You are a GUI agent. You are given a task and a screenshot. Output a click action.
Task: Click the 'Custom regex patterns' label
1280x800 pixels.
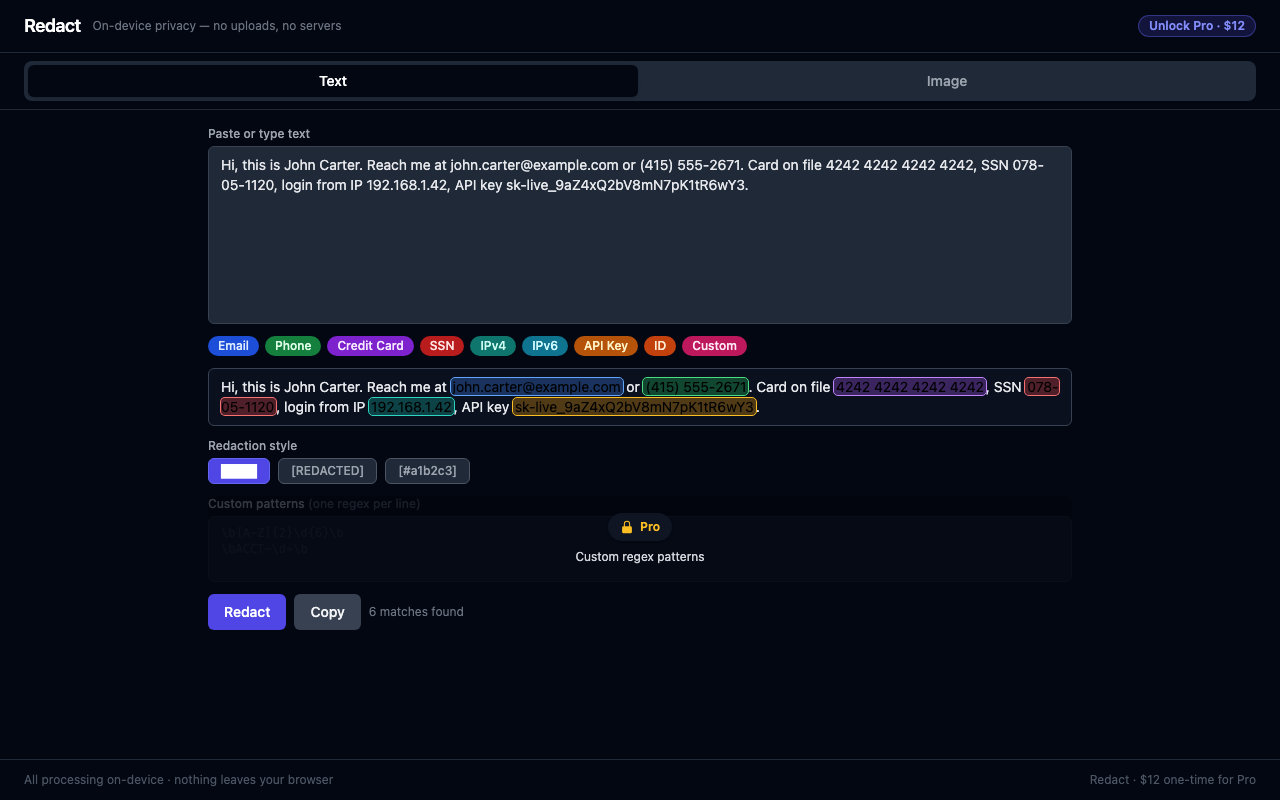pyautogui.click(x=640, y=557)
